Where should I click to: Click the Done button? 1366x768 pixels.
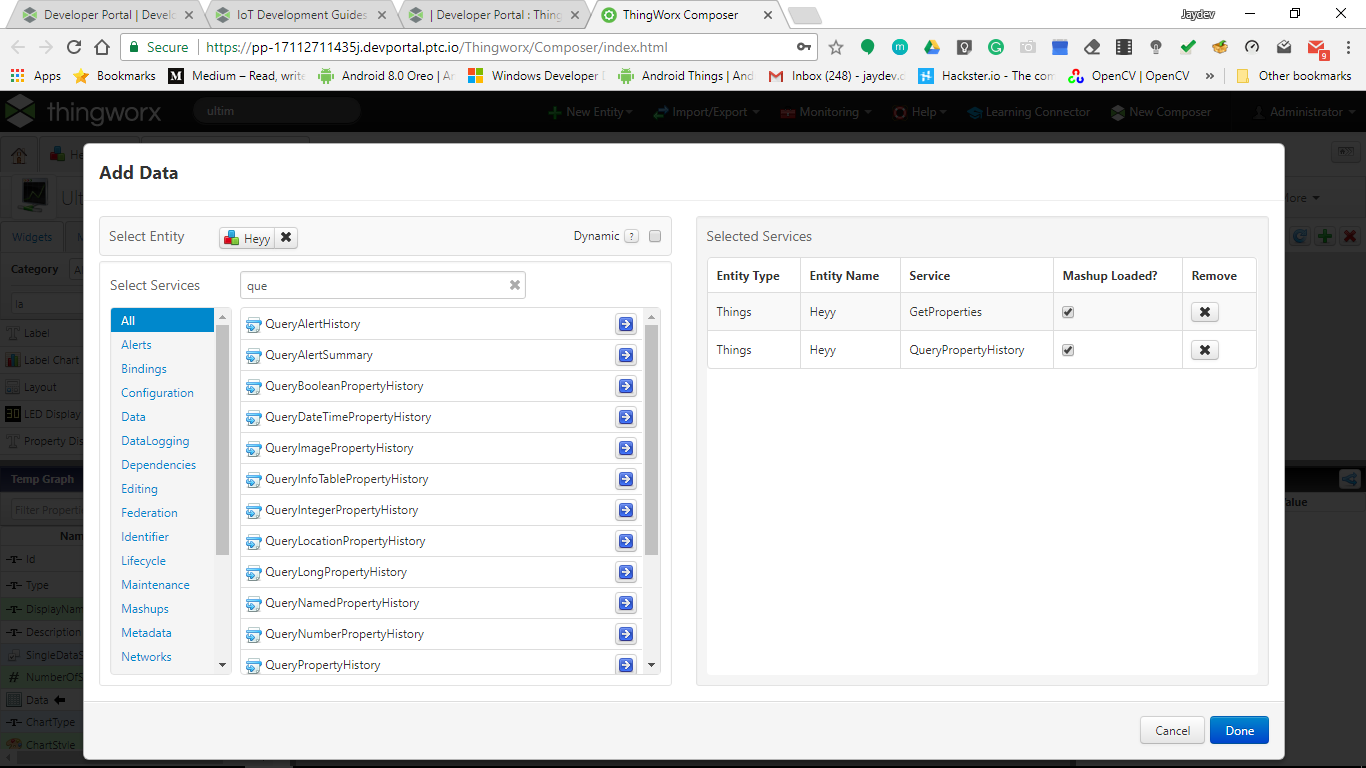pos(1239,730)
